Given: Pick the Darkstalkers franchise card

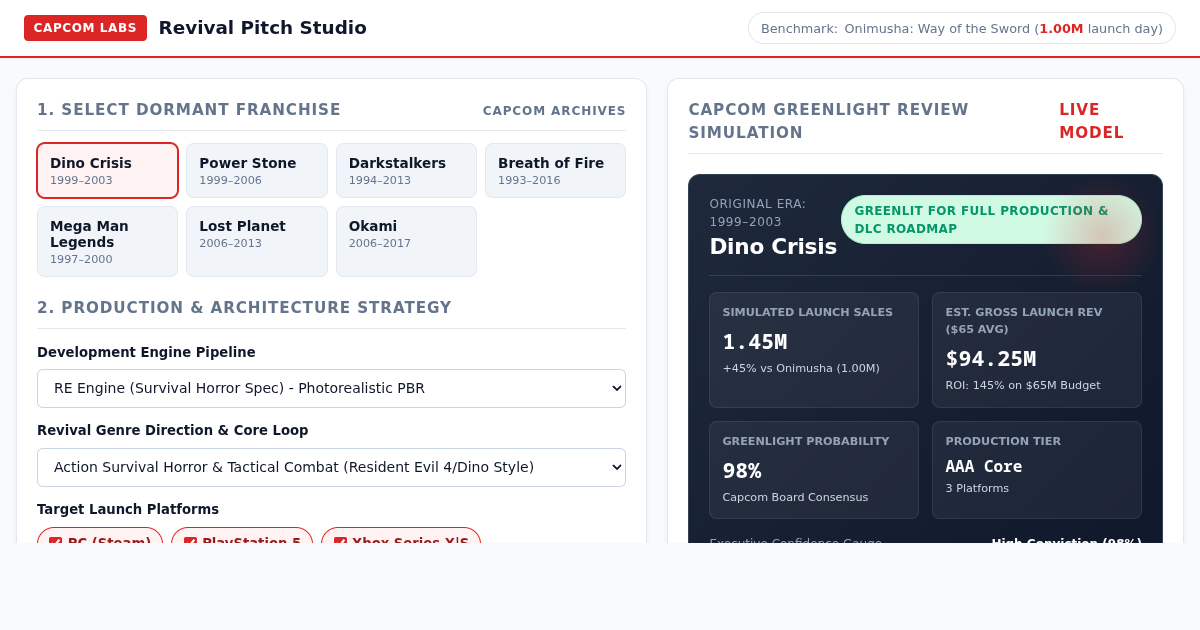Looking at the screenshot, I should pyautogui.click(x=406, y=170).
